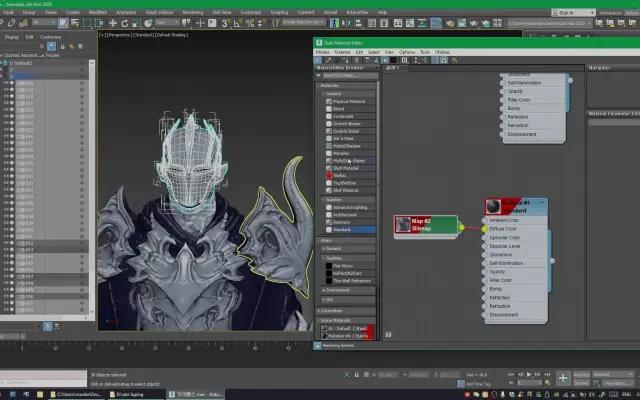
Task: Select the highlighted Standard material entry
Action: 351,230
